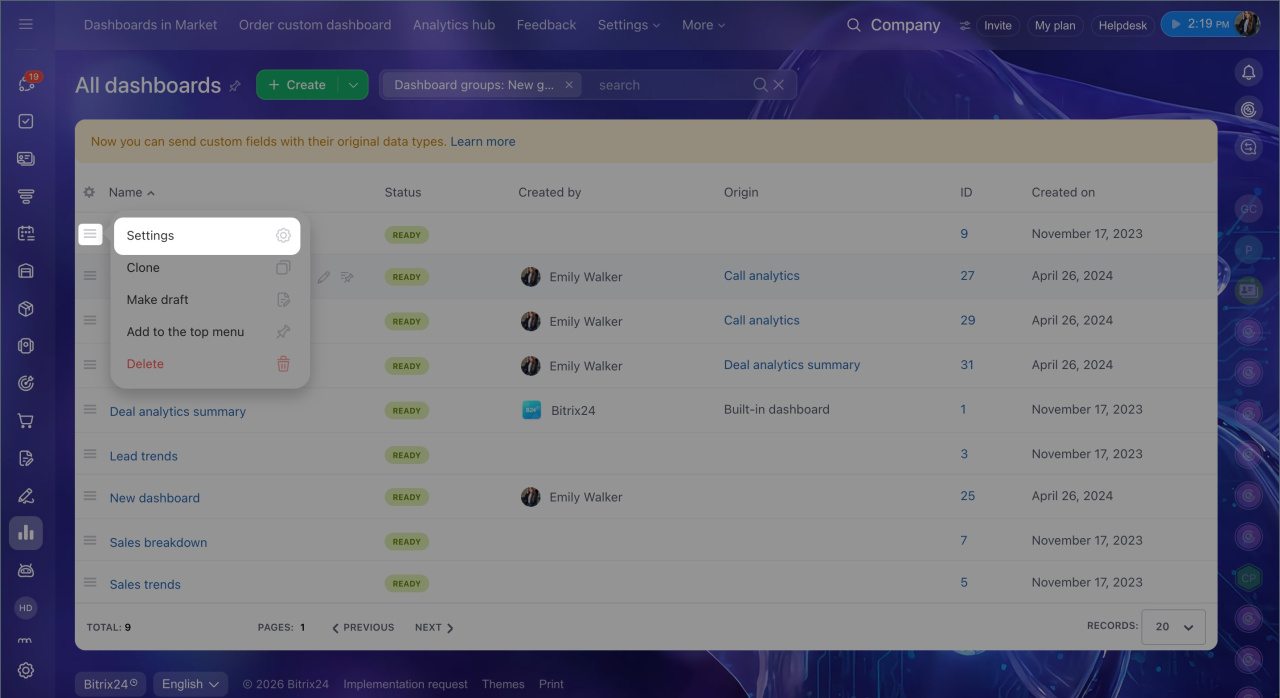Image resolution: width=1280 pixels, height=698 pixels.
Task: Open the notifications bell icon
Action: click(1248, 72)
